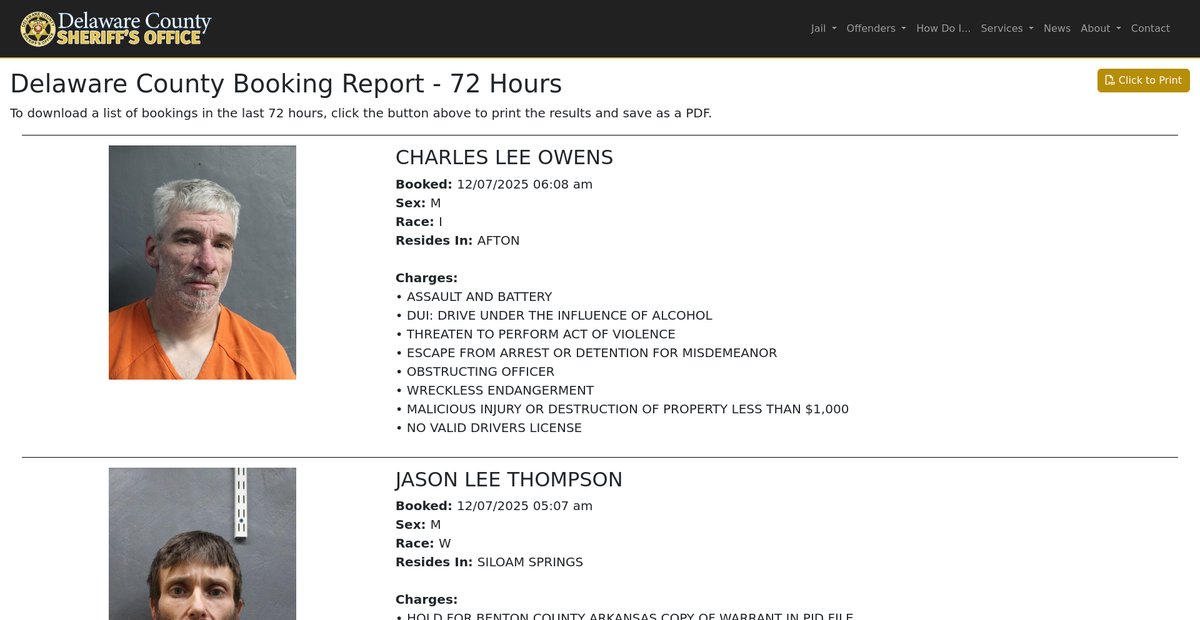1200x620 pixels.
Task: Click the Delaware County Sheriff's Office logo
Action: 116,28
